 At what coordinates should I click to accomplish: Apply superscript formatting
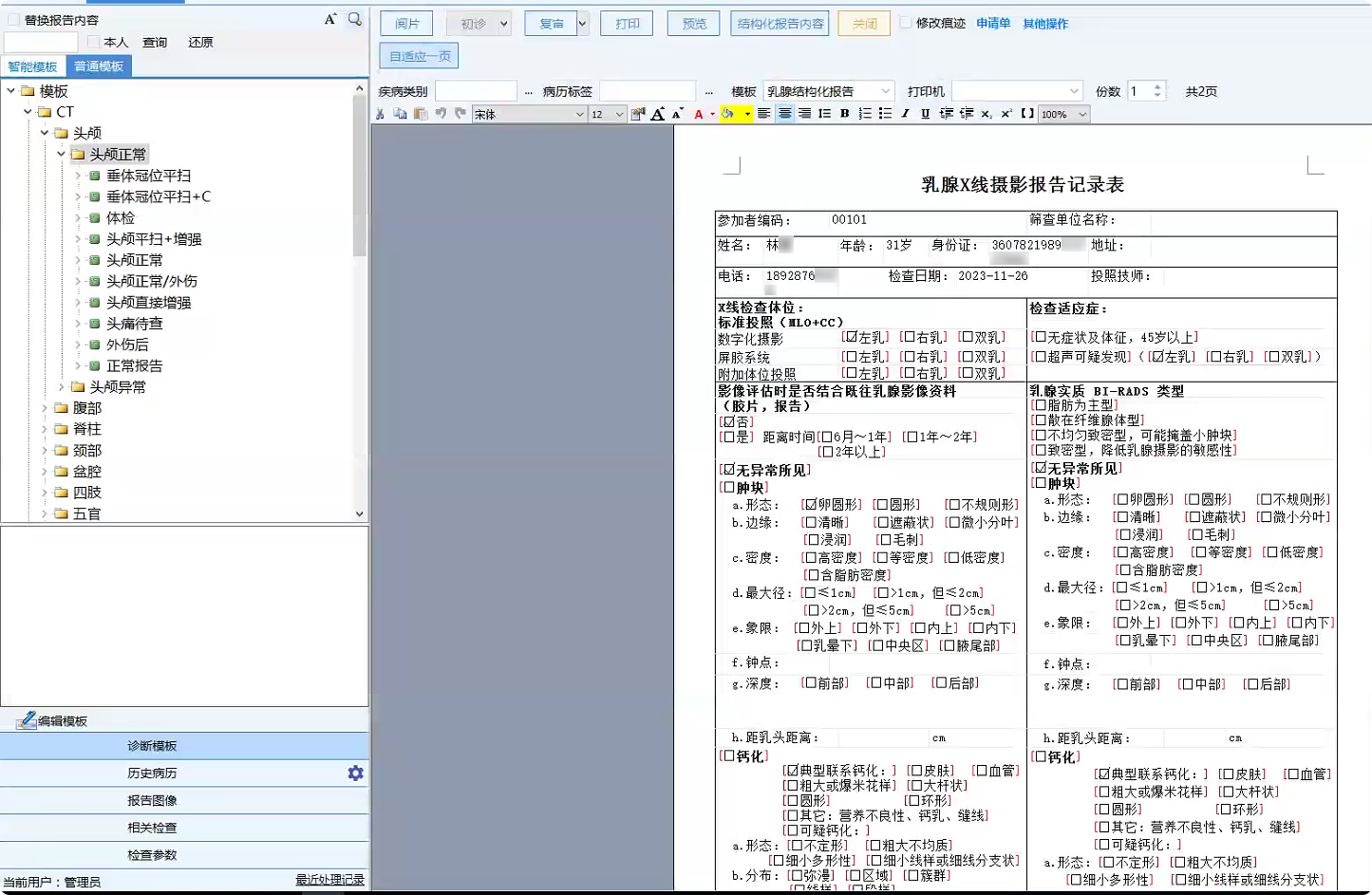tap(1006, 114)
